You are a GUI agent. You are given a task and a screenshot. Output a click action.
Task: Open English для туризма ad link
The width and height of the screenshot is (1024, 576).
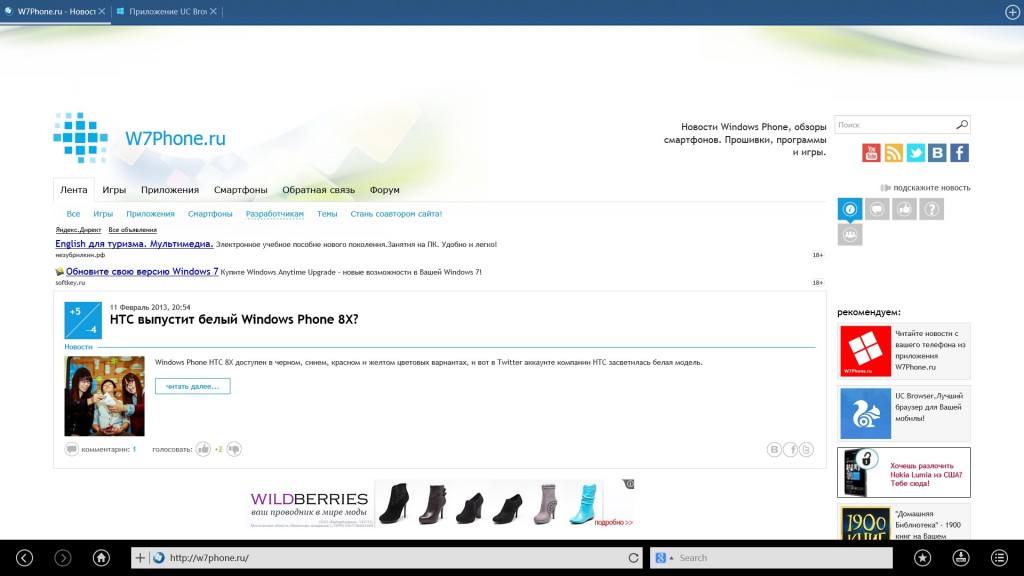[x=134, y=244]
